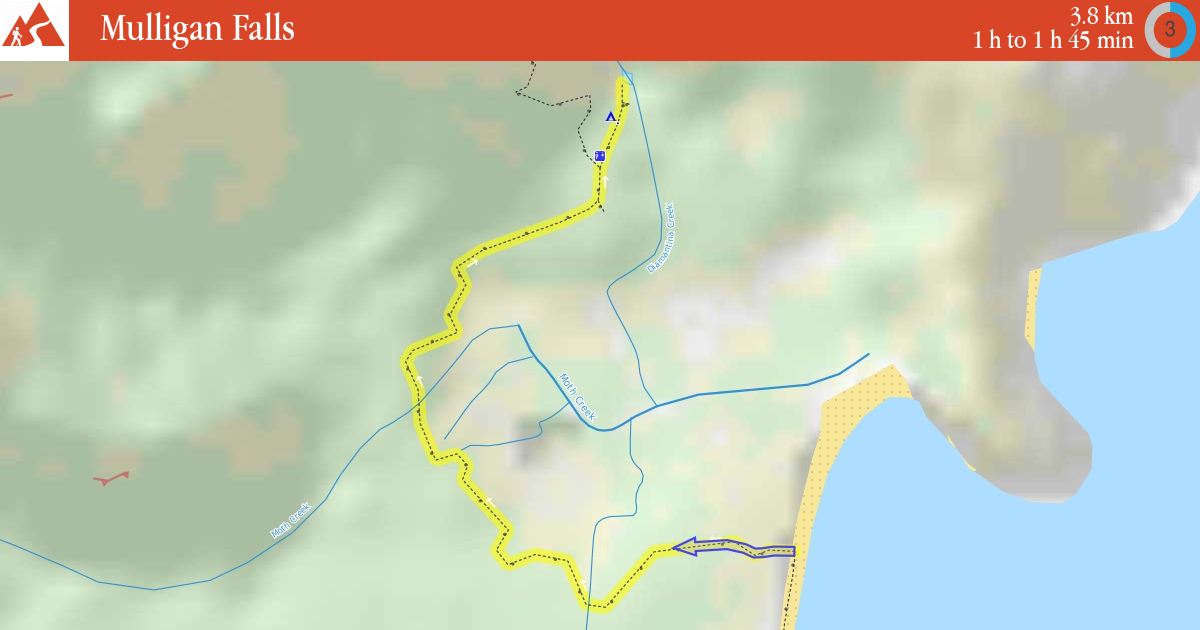Select the campsite tent marker
This screenshot has width=1200, height=630.
pos(611,117)
